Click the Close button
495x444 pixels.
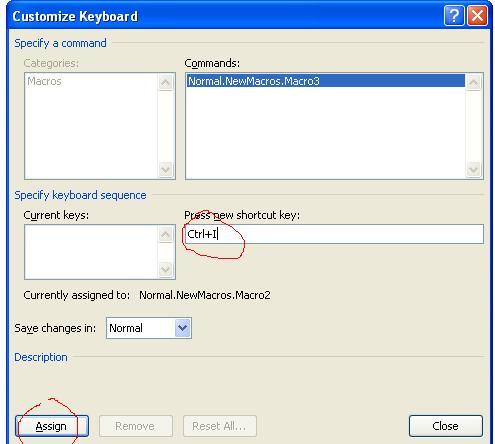446,426
